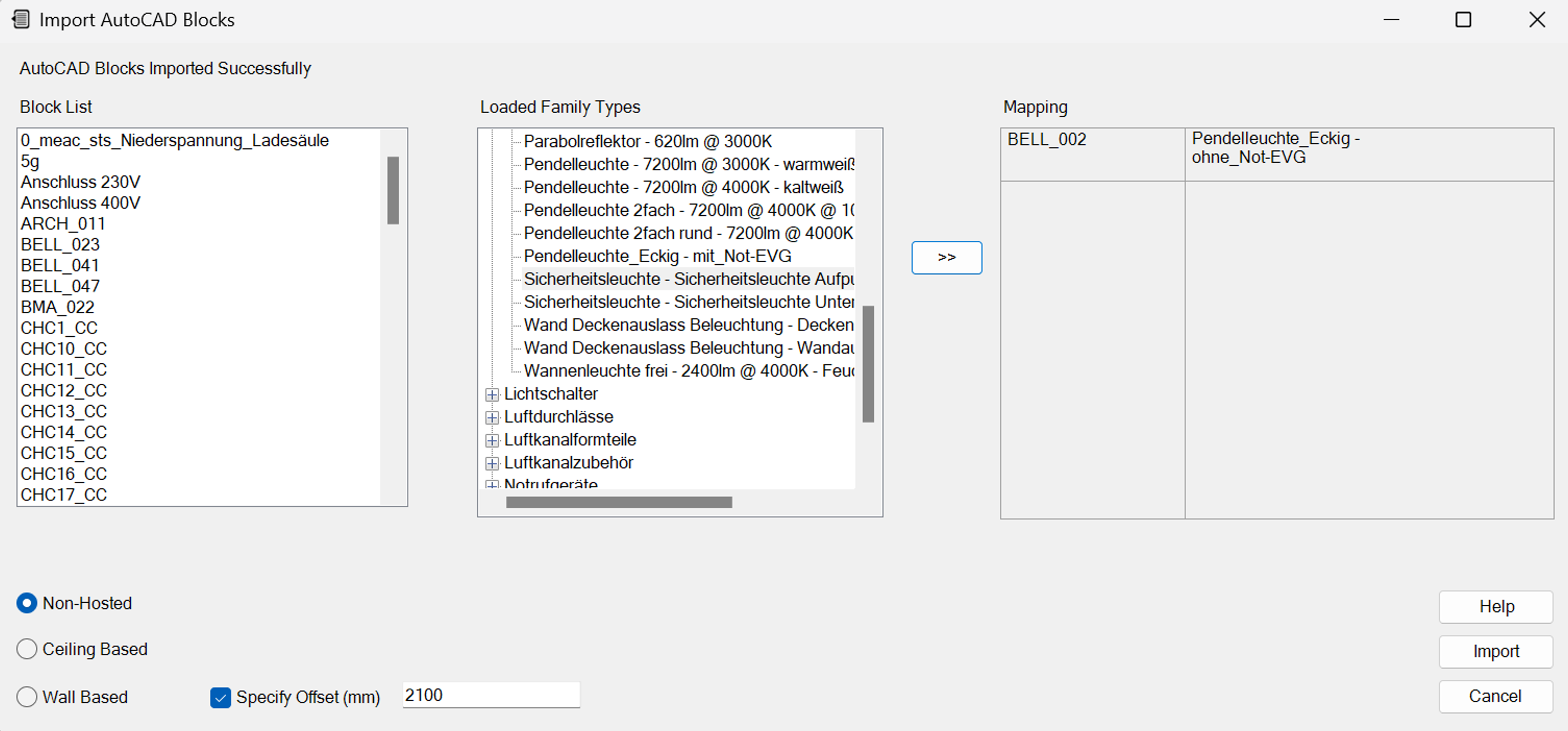Click the >> mapping arrow button
The image size is (1568, 731).
click(x=946, y=258)
